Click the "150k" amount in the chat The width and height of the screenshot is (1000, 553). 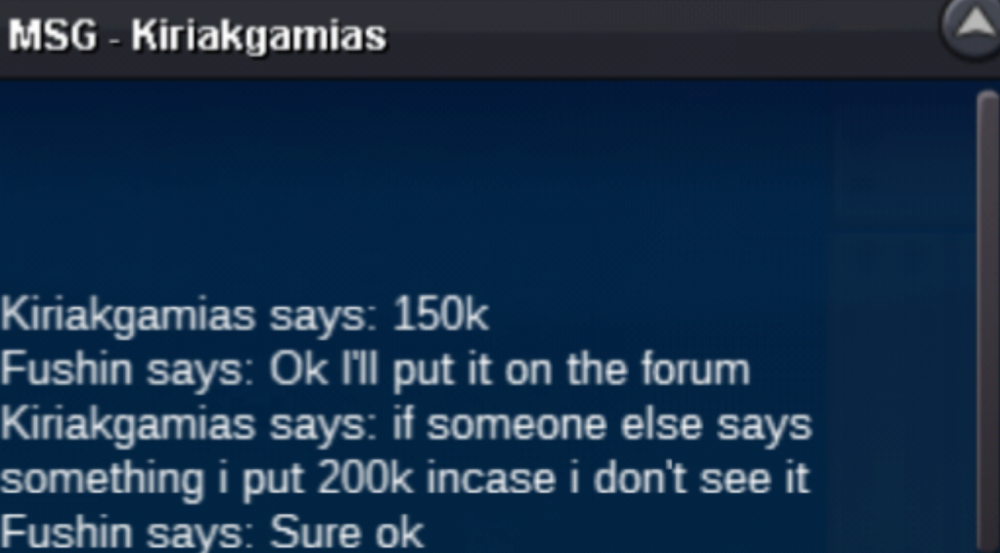pyautogui.click(x=441, y=314)
